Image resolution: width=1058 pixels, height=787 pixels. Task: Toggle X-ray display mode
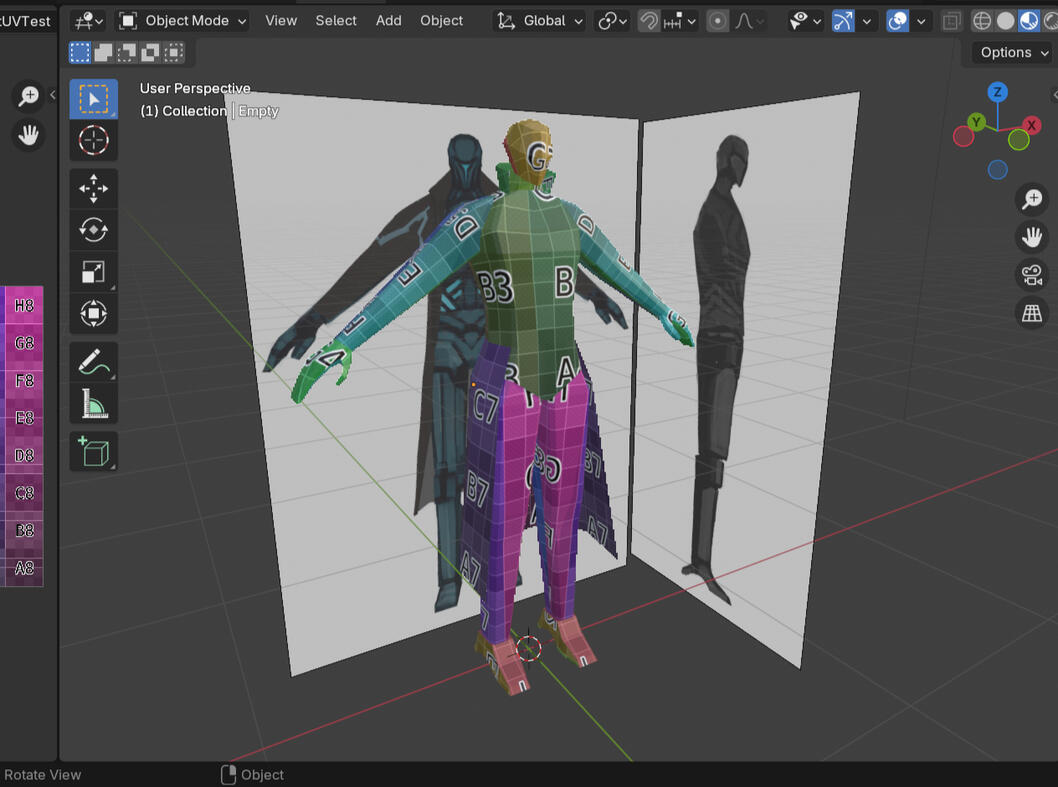click(x=951, y=21)
